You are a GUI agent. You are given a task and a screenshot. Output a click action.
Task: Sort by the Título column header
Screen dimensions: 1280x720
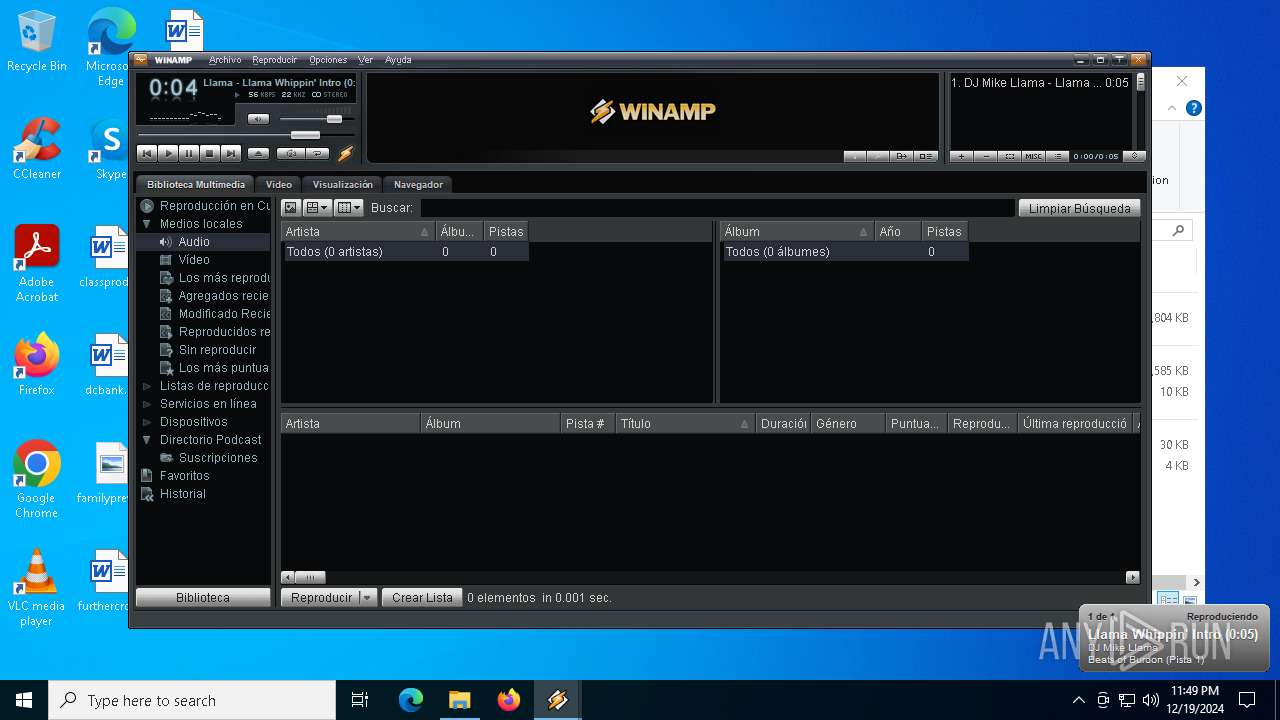coord(685,423)
